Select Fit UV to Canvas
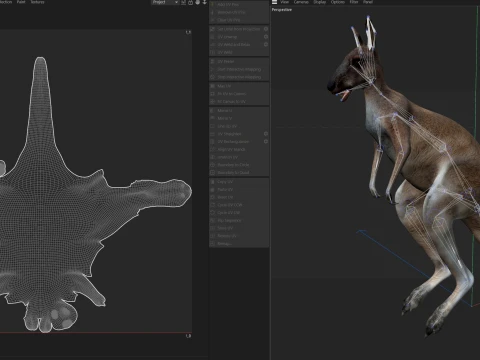480x360 pixels. coord(239,94)
